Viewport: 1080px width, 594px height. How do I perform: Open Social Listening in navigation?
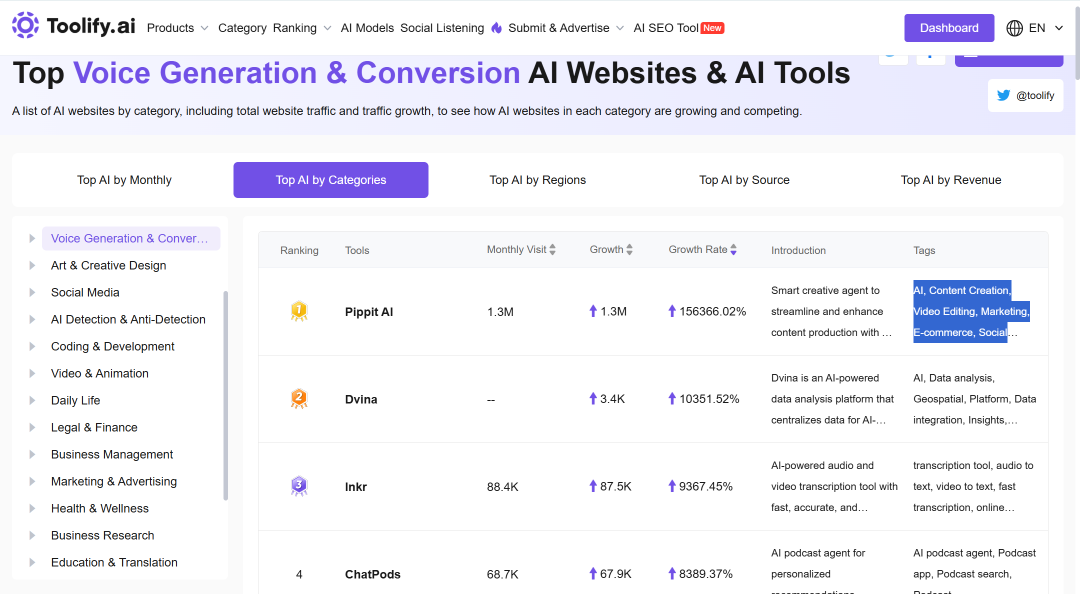[x=442, y=28]
